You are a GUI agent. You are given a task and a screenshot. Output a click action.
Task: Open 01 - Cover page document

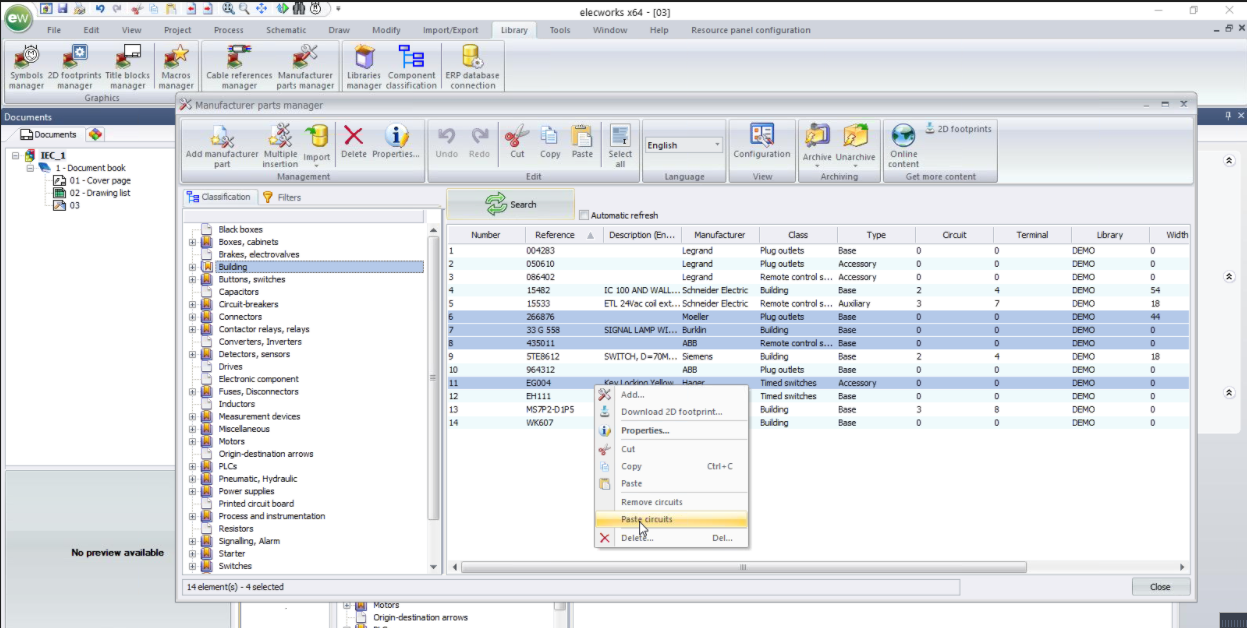tap(100, 181)
